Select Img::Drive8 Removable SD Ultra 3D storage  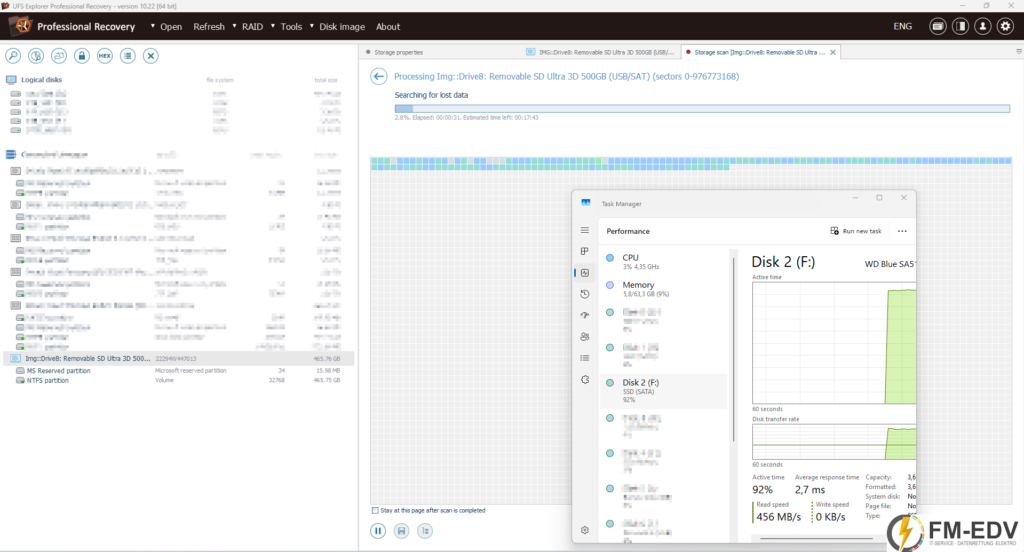[x=179, y=359]
